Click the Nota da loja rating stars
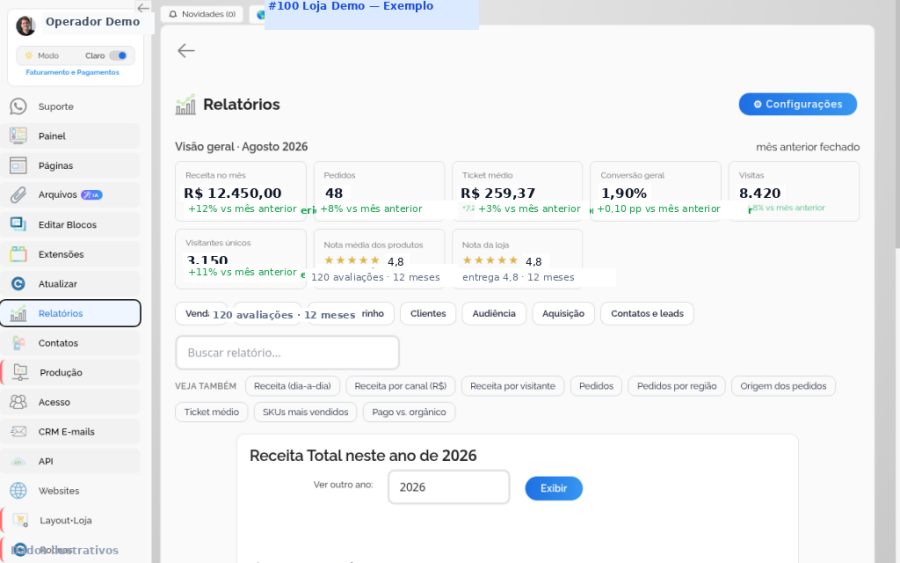Image resolution: width=900 pixels, height=563 pixels. (490, 261)
